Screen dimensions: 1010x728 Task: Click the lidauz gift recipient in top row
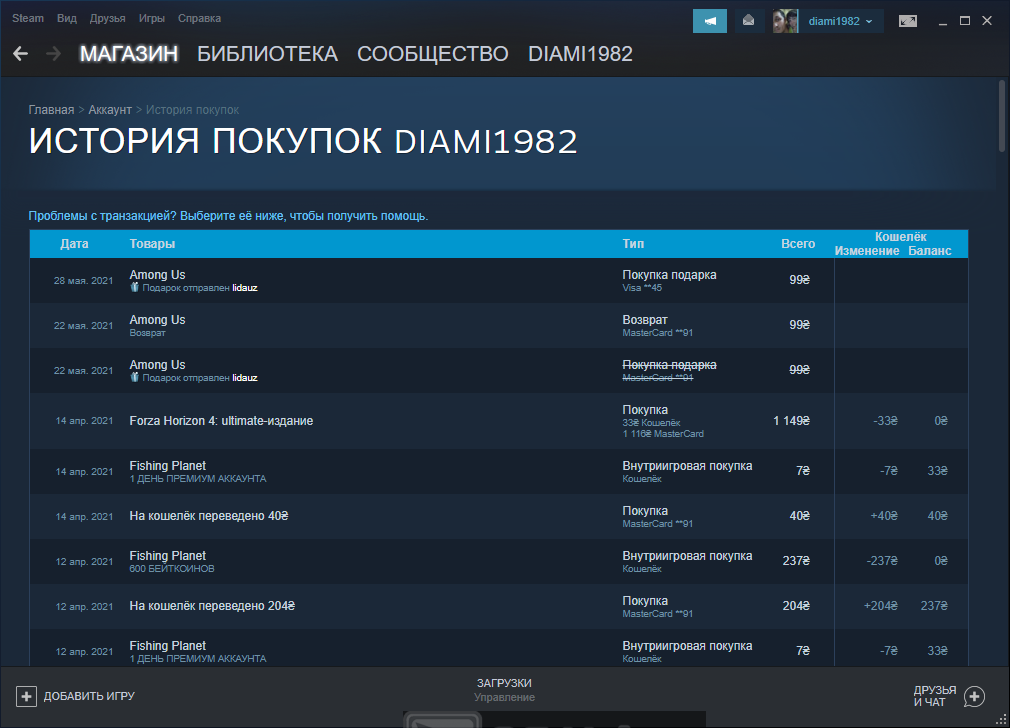click(x=245, y=288)
